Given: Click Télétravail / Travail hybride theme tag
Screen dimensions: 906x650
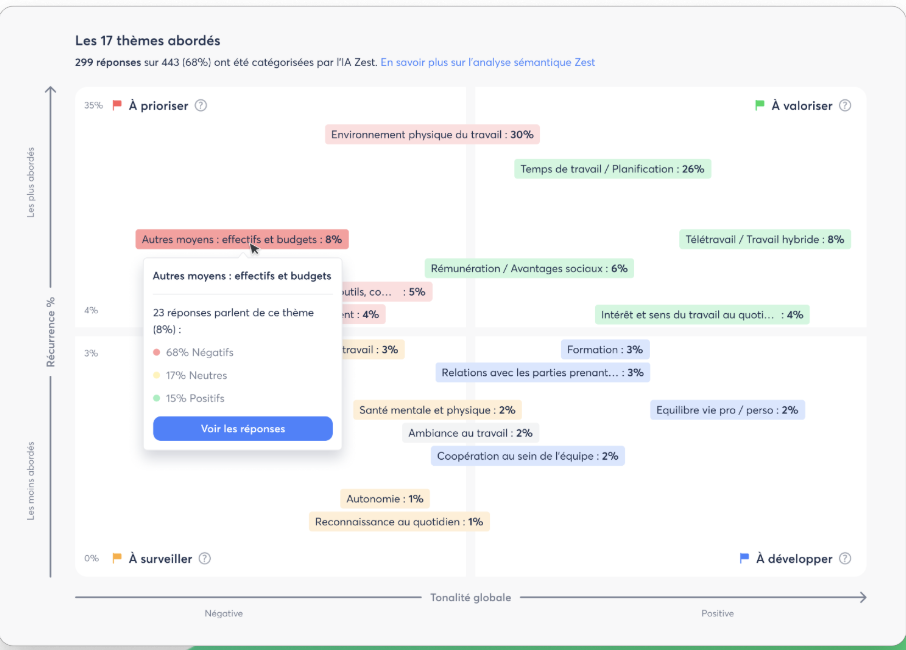Looking at the screenshot, I should point(765,239).
